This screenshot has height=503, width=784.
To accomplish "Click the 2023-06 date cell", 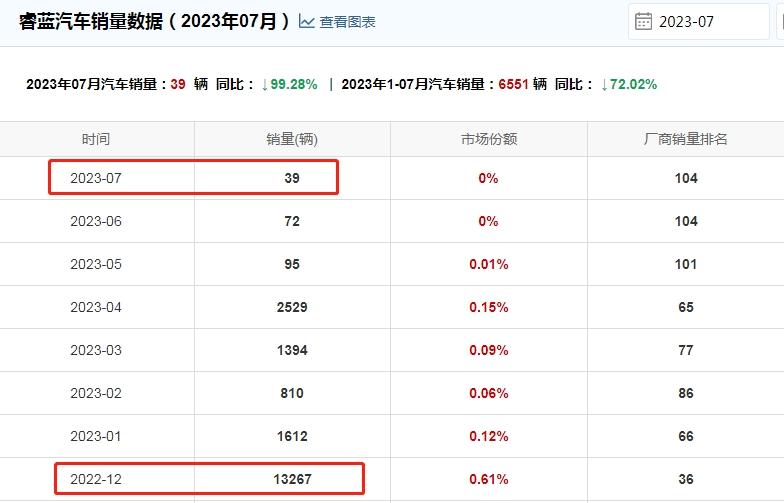I will point(96,221).
